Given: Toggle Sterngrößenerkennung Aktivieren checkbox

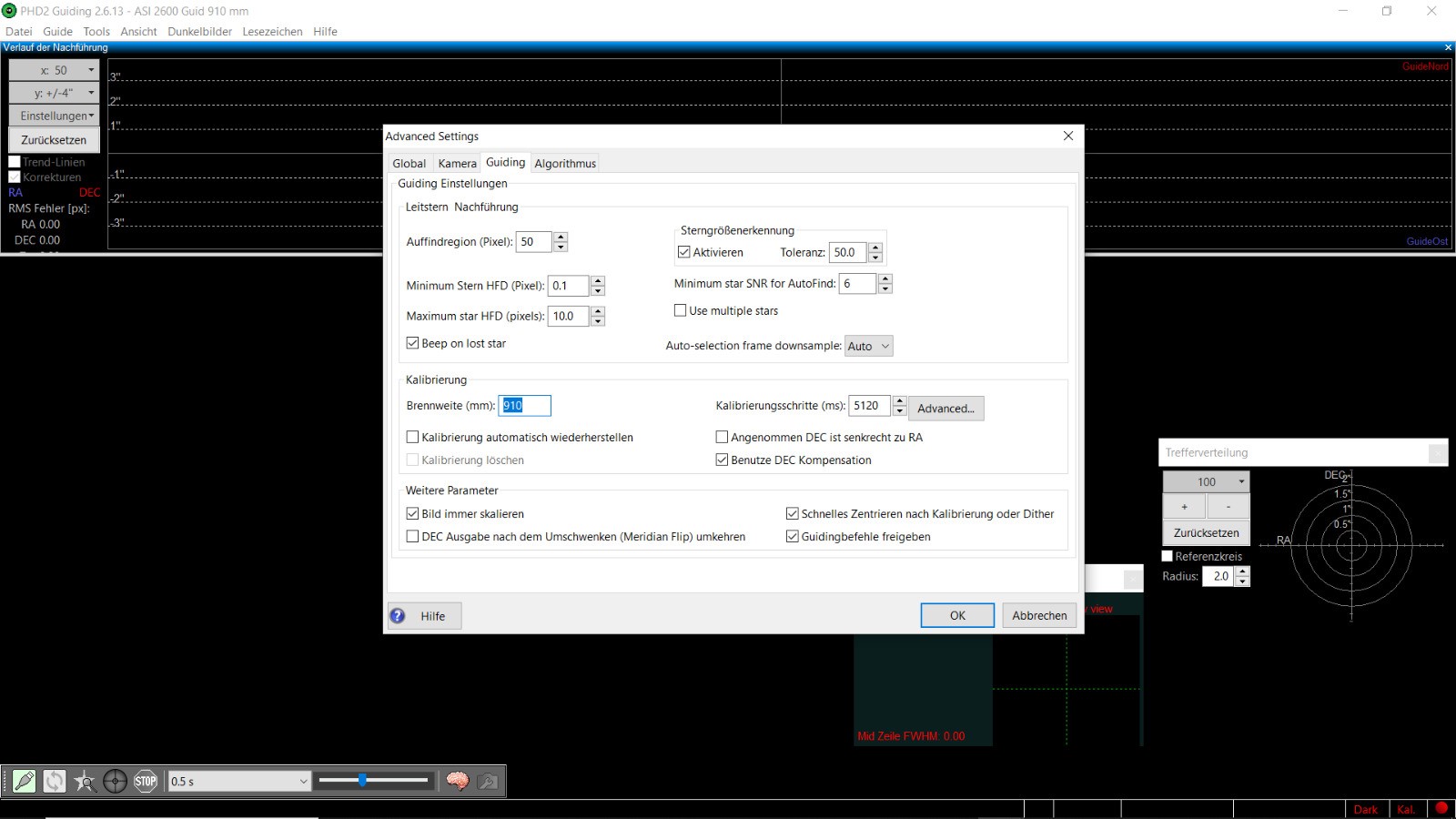Looking at the screenshot, I should pos(684,252).
